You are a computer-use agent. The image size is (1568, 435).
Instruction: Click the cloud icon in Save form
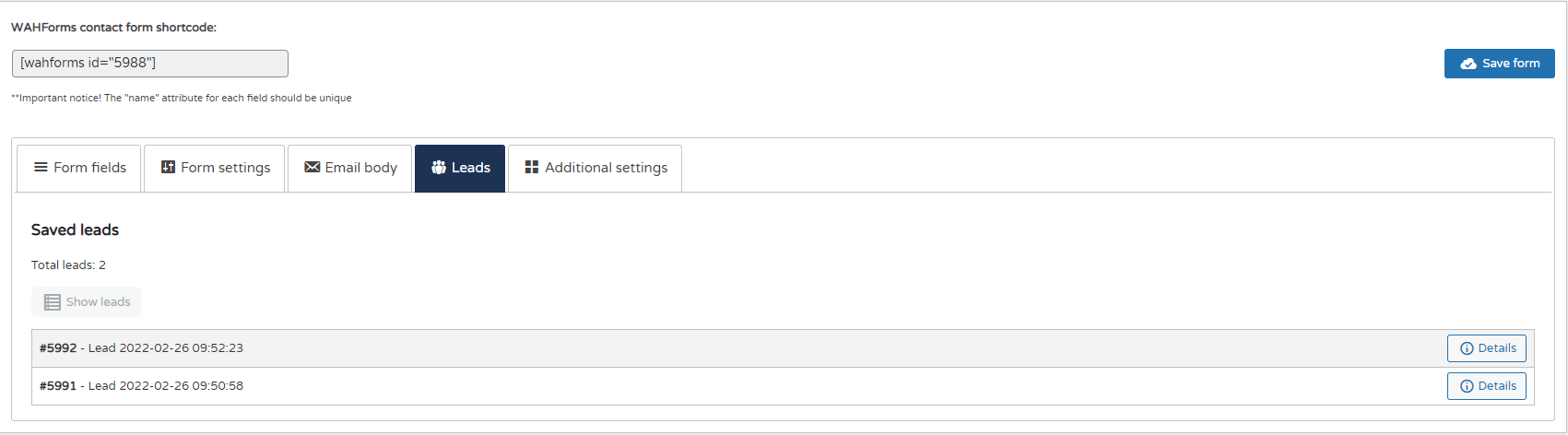point(1468,64)
